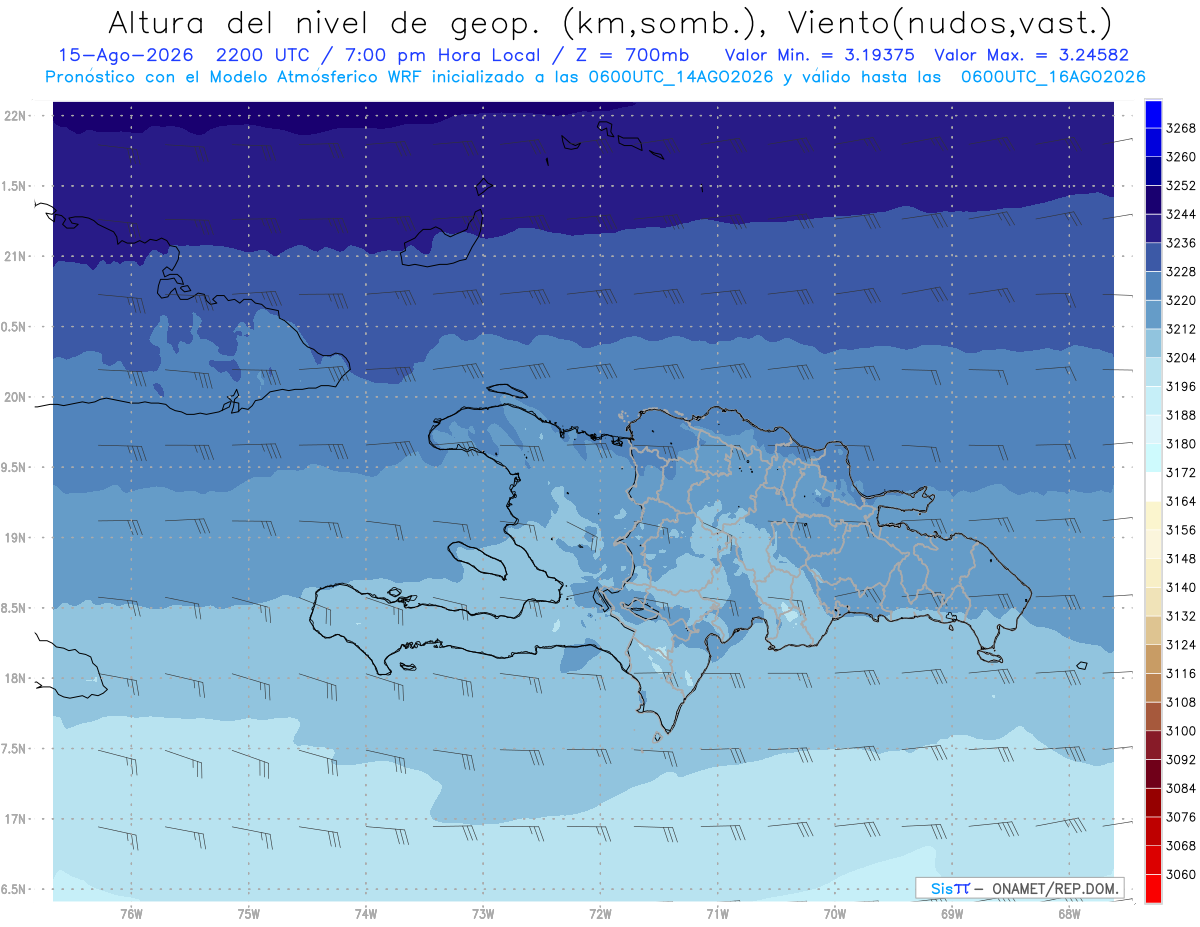Click 'Valor Min. = 3.19375' text
The image size is (1200, 927).
tap(820, 55)
